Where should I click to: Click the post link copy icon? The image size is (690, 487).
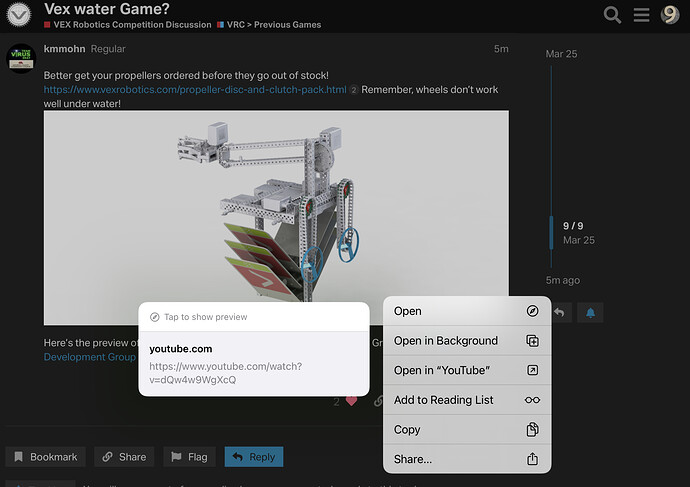tap(378, 401)
